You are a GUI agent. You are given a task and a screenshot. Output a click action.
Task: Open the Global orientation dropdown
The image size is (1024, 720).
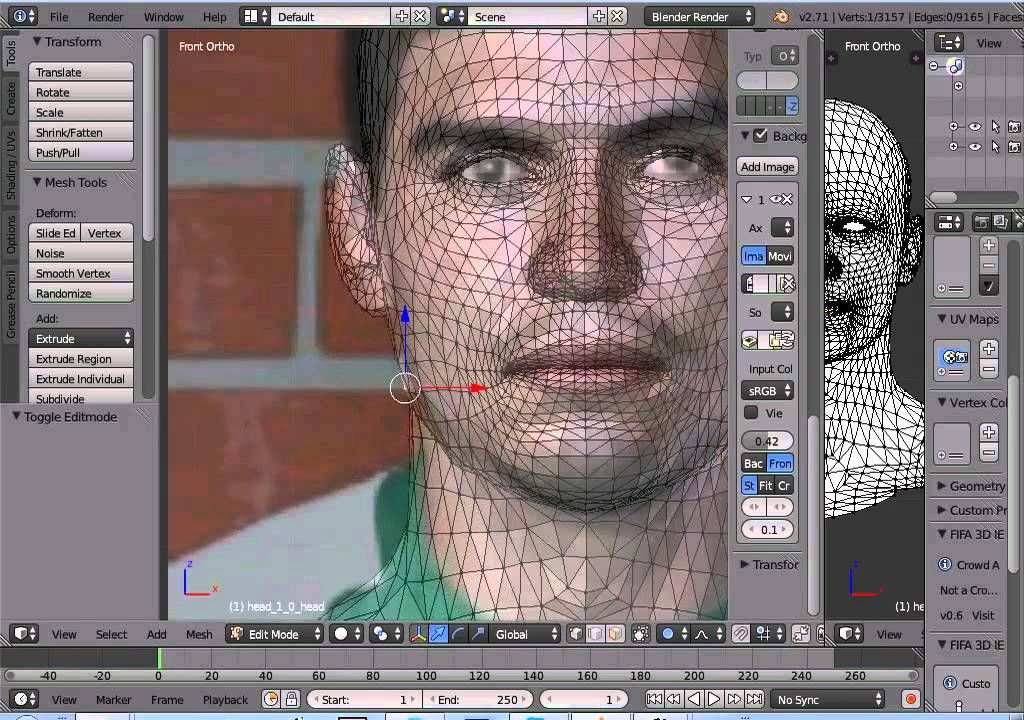click(x=526, y=634)
